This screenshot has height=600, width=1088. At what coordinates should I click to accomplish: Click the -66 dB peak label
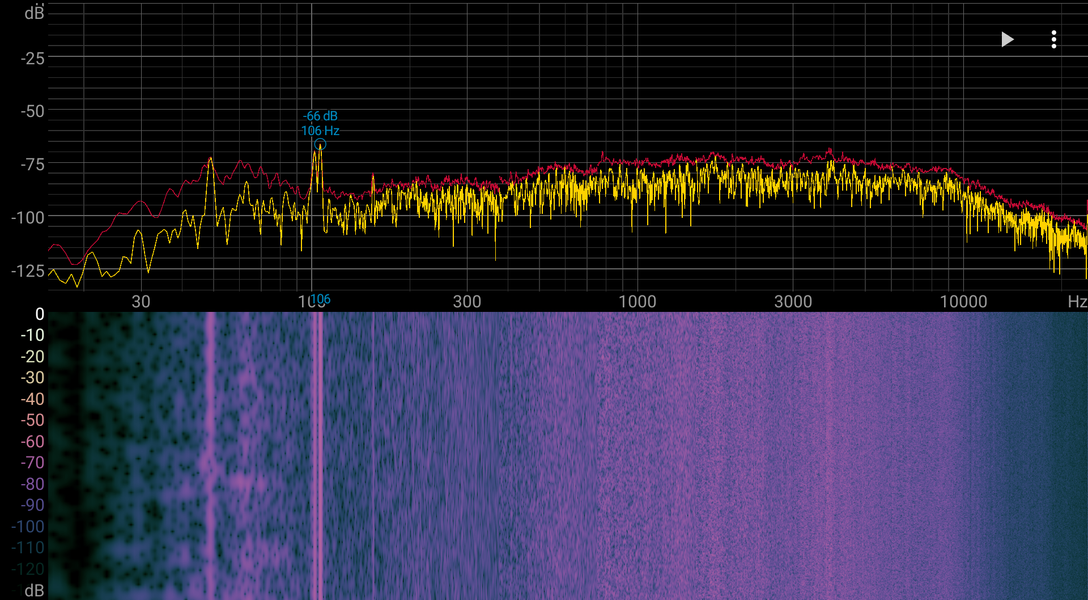pyautogui.click(x=320, y=117)
